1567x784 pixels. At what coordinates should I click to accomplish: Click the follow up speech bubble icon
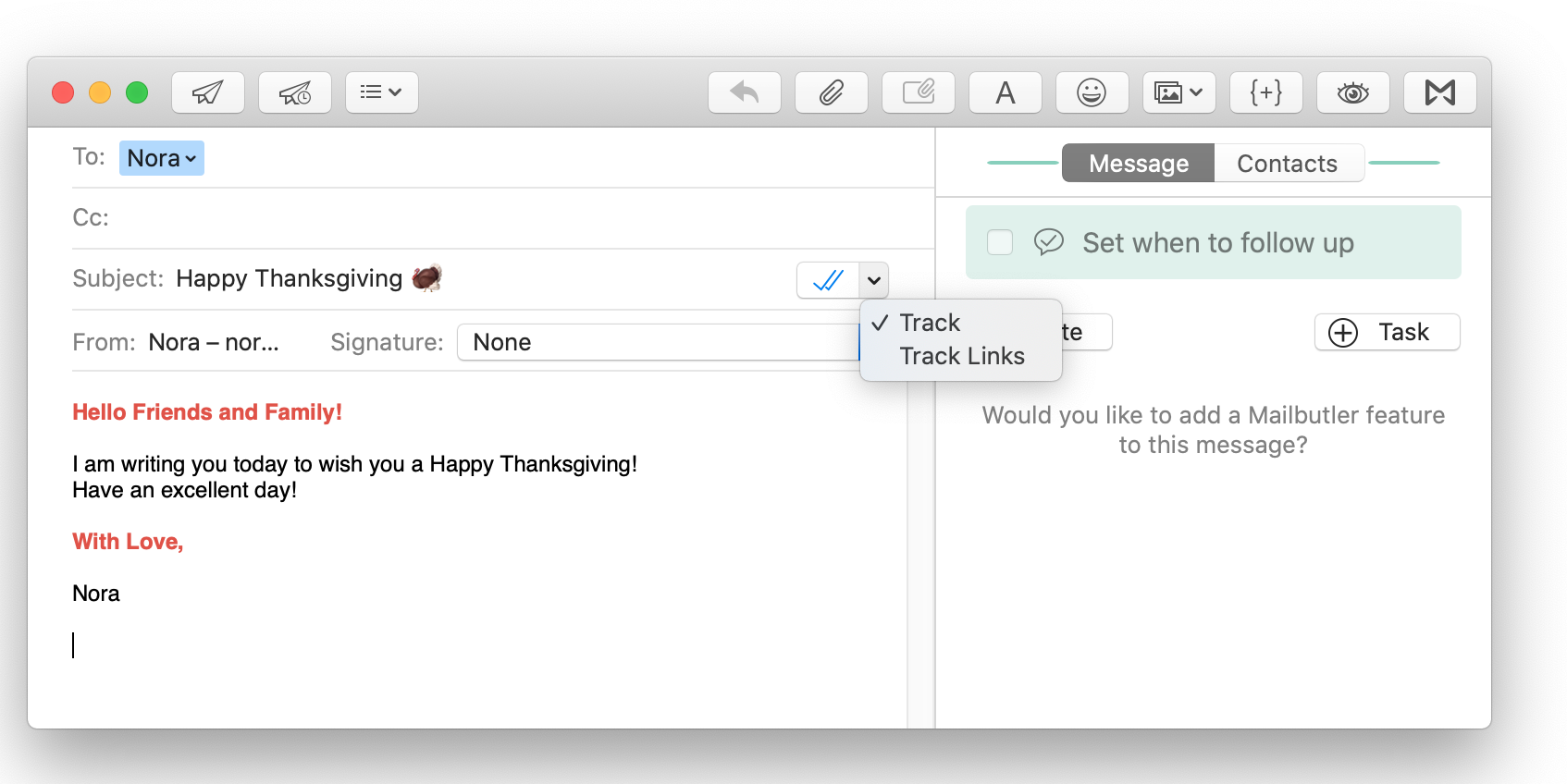[1049, 242]
